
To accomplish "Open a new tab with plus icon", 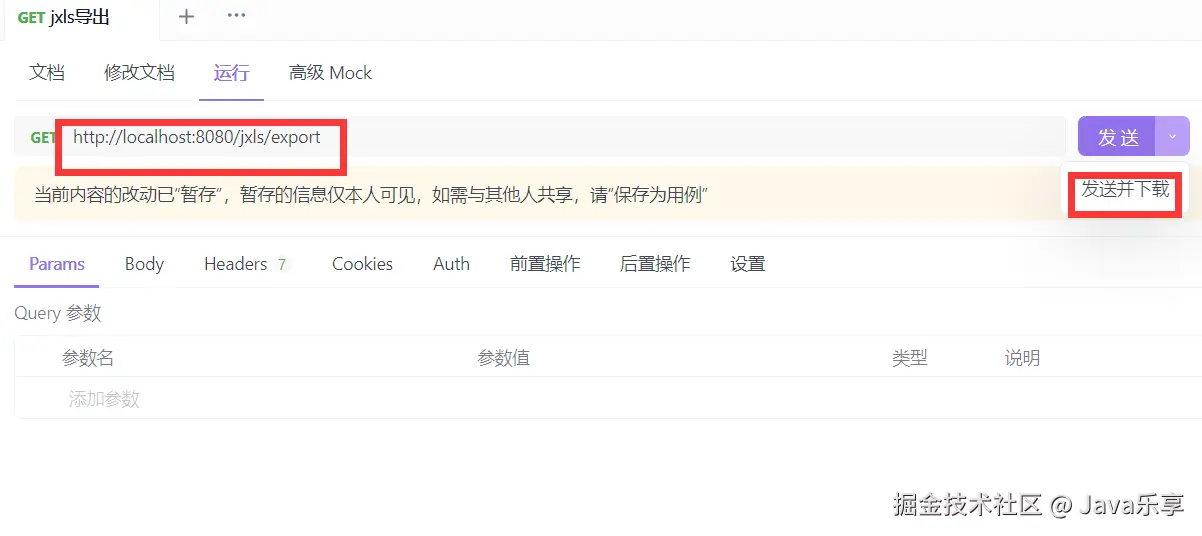I will tap(186, 16).
